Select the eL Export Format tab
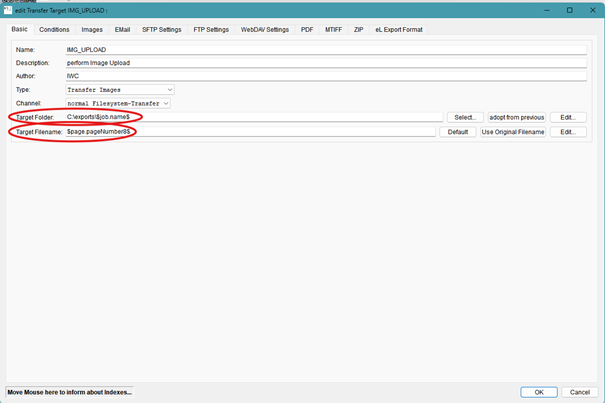Viewport: 605px width, 403px height. point(399,30)
